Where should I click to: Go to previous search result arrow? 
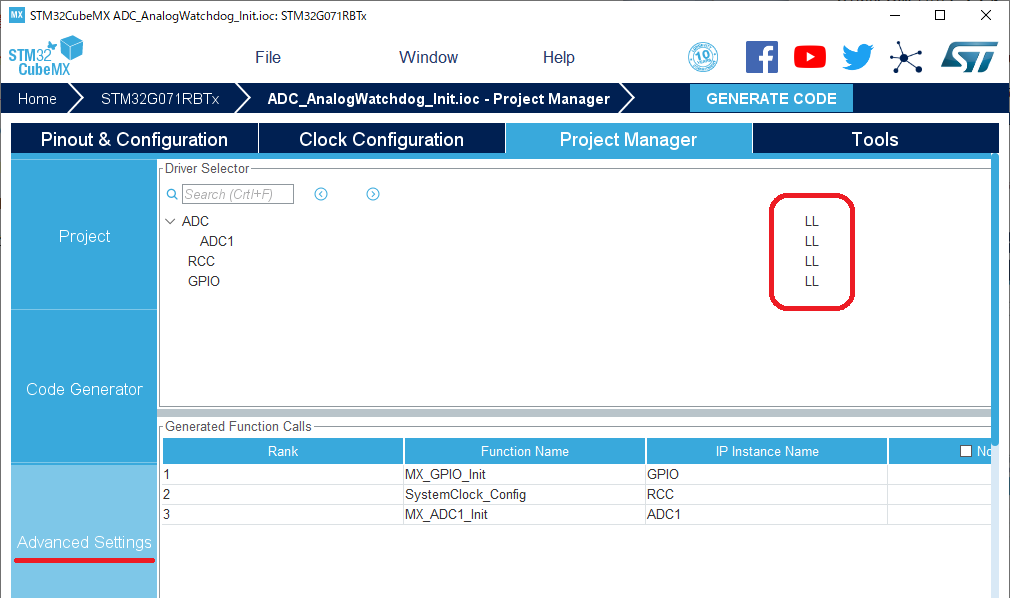tap(321, 194)
